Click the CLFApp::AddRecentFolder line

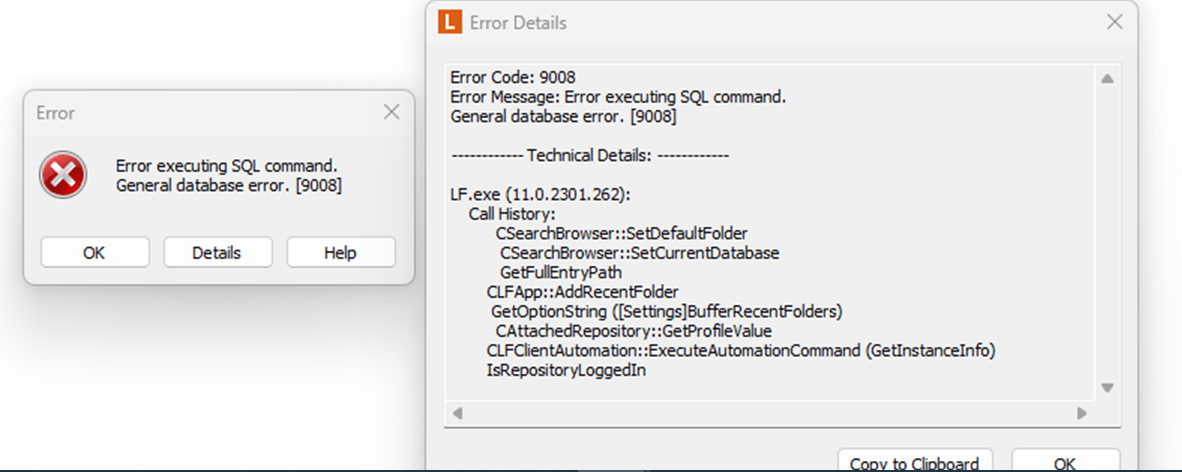pos(583,292)
